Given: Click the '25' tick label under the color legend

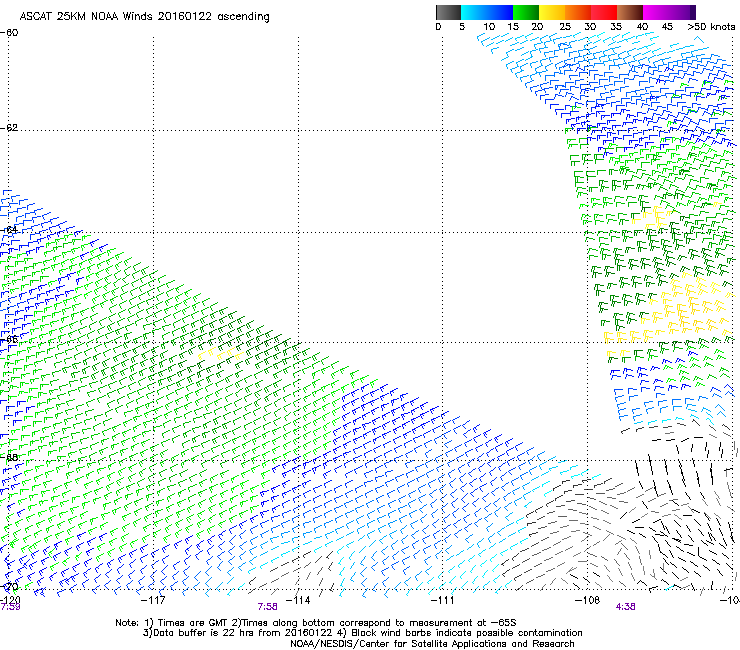Looking at the screenshot, I should pyautogui.click(x=565, y=26).
